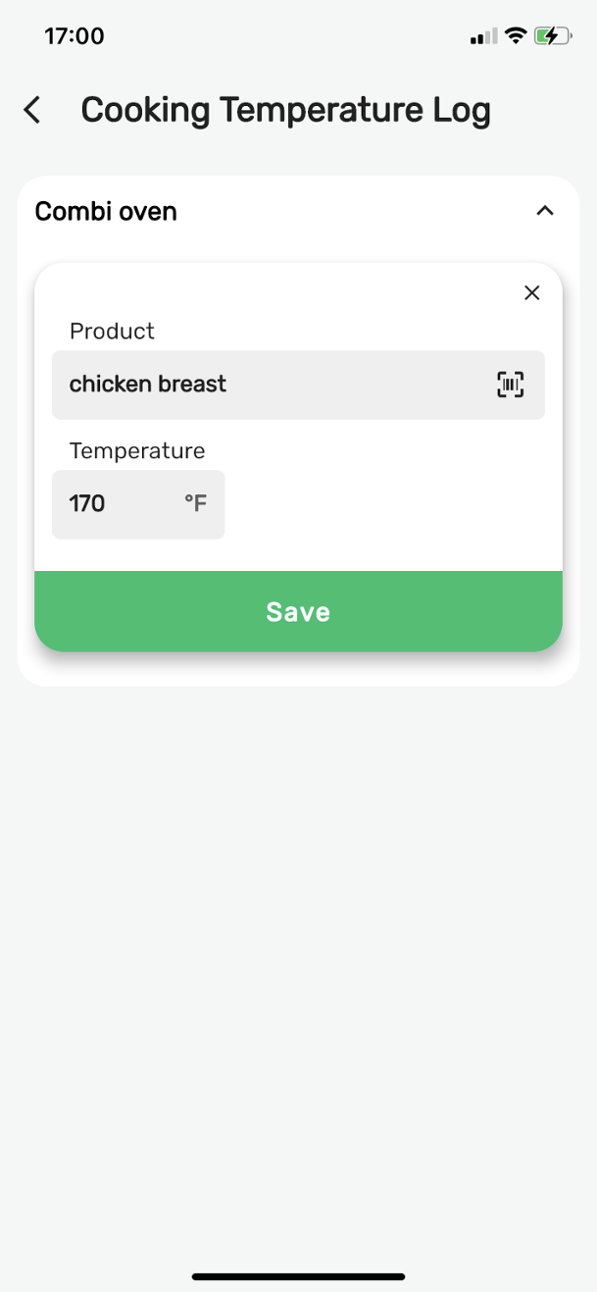Tap the cellular signal bars icon
597x1292 pixels.
coord(481,35)
